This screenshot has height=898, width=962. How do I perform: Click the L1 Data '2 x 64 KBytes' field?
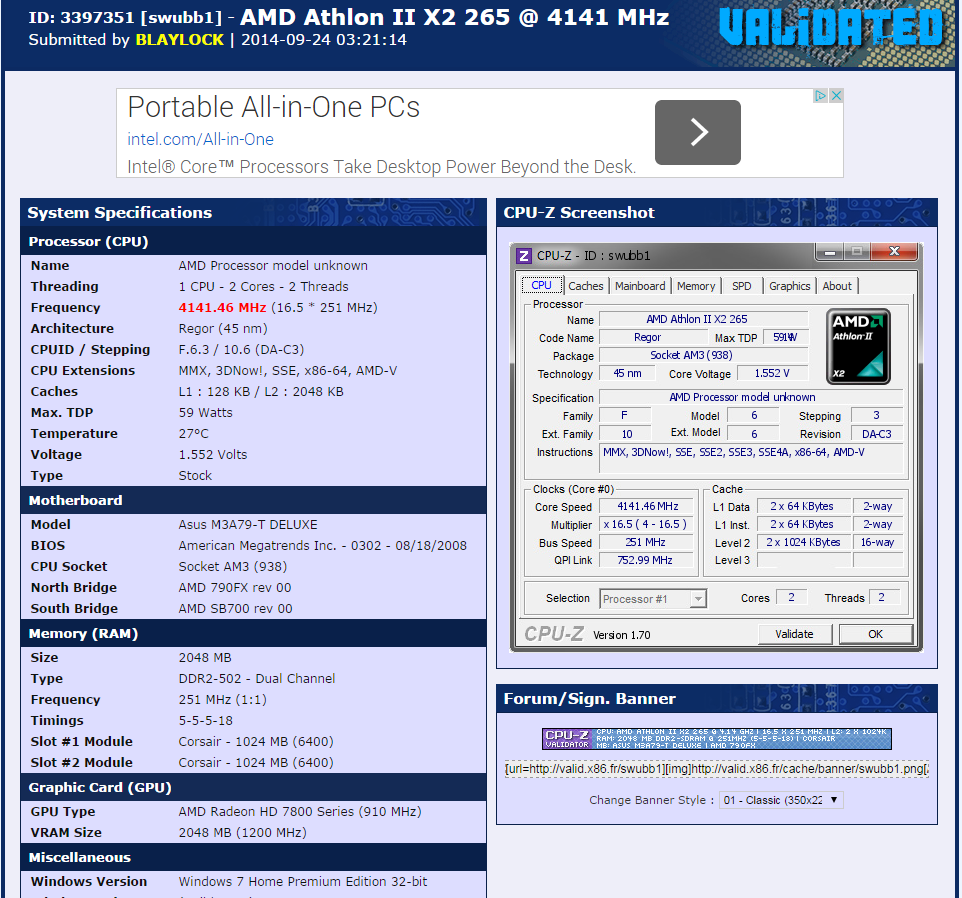(803, 507)
